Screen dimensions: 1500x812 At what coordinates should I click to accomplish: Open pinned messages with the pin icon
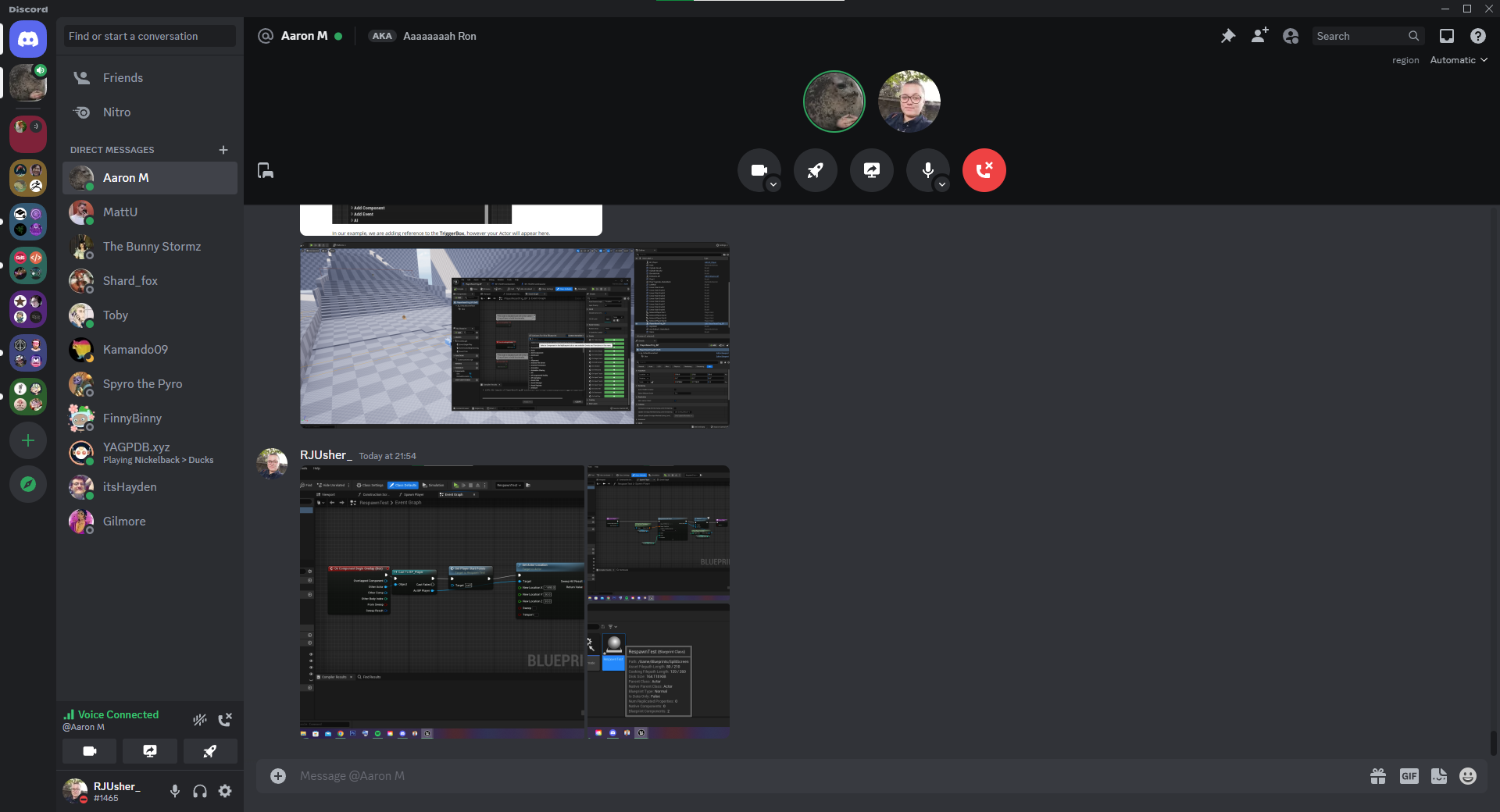[x=1228, y=36]
